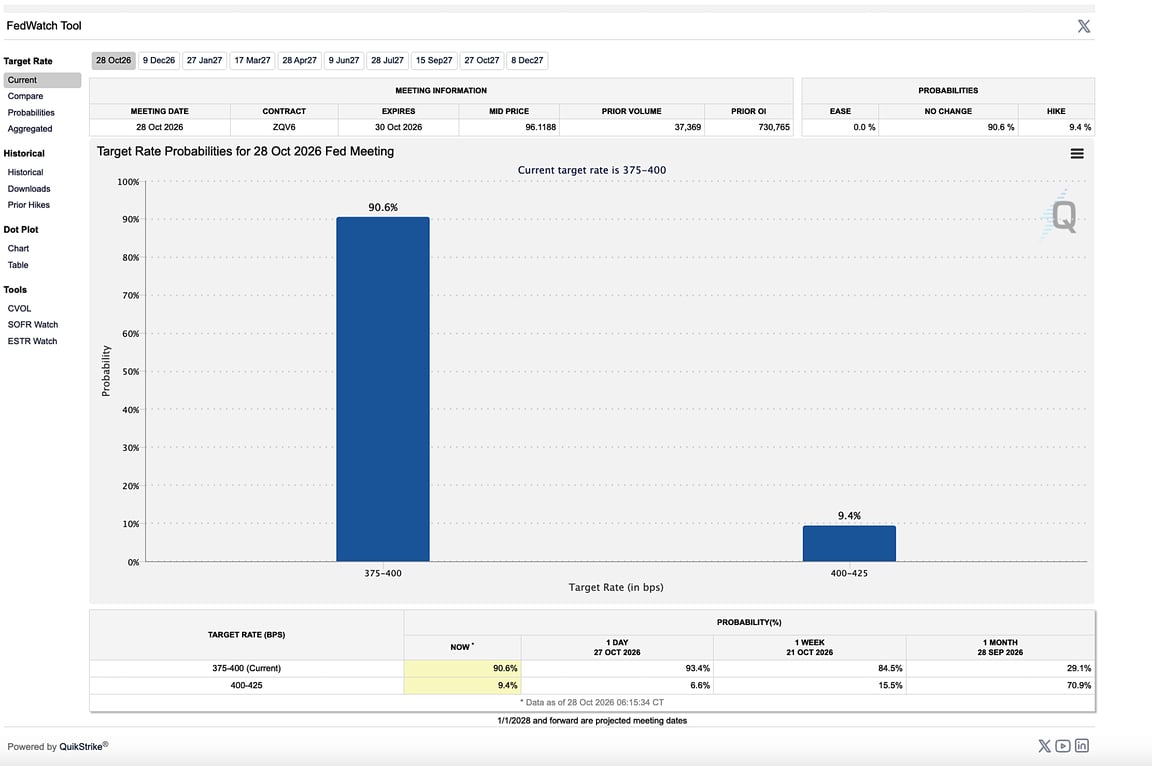
Task: Select the 9 Dec26 meeting tab
Action: pyautogui.click(x=159, y=60)
